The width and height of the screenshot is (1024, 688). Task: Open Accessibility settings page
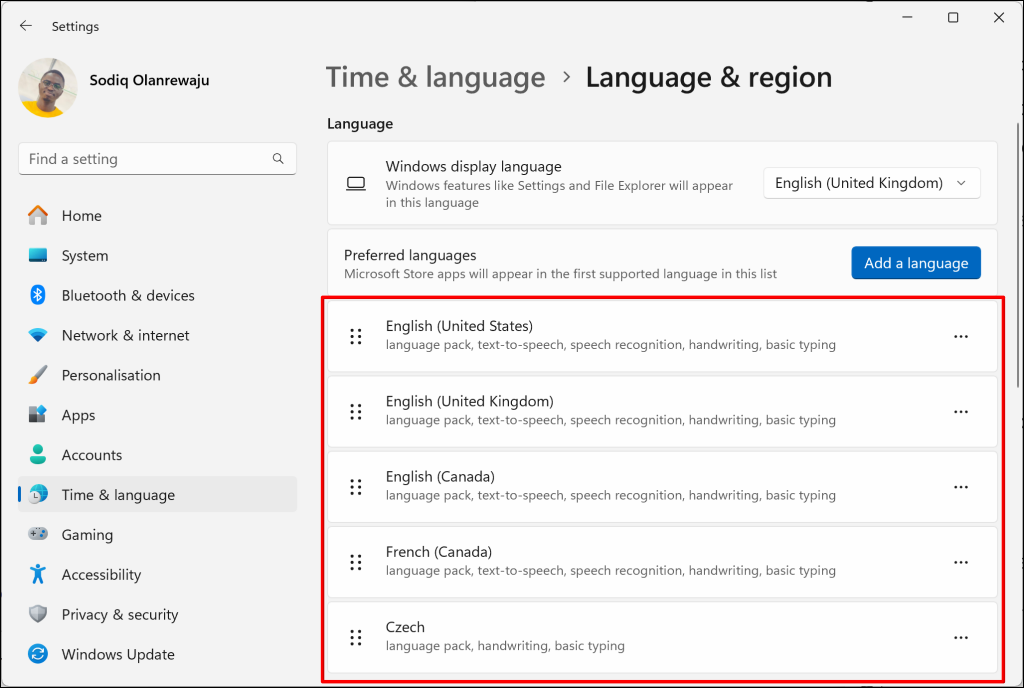point(157,574)
